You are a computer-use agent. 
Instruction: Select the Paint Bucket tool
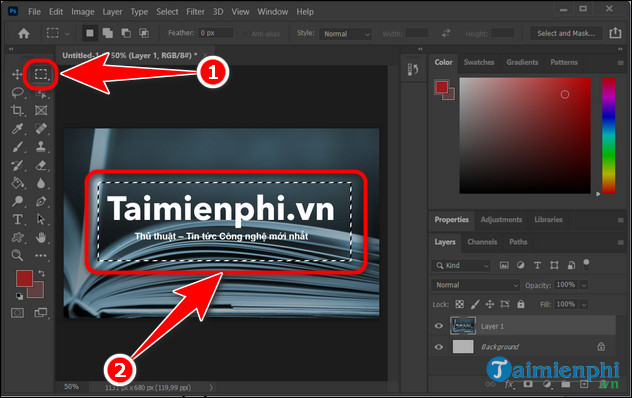(17, 183)
